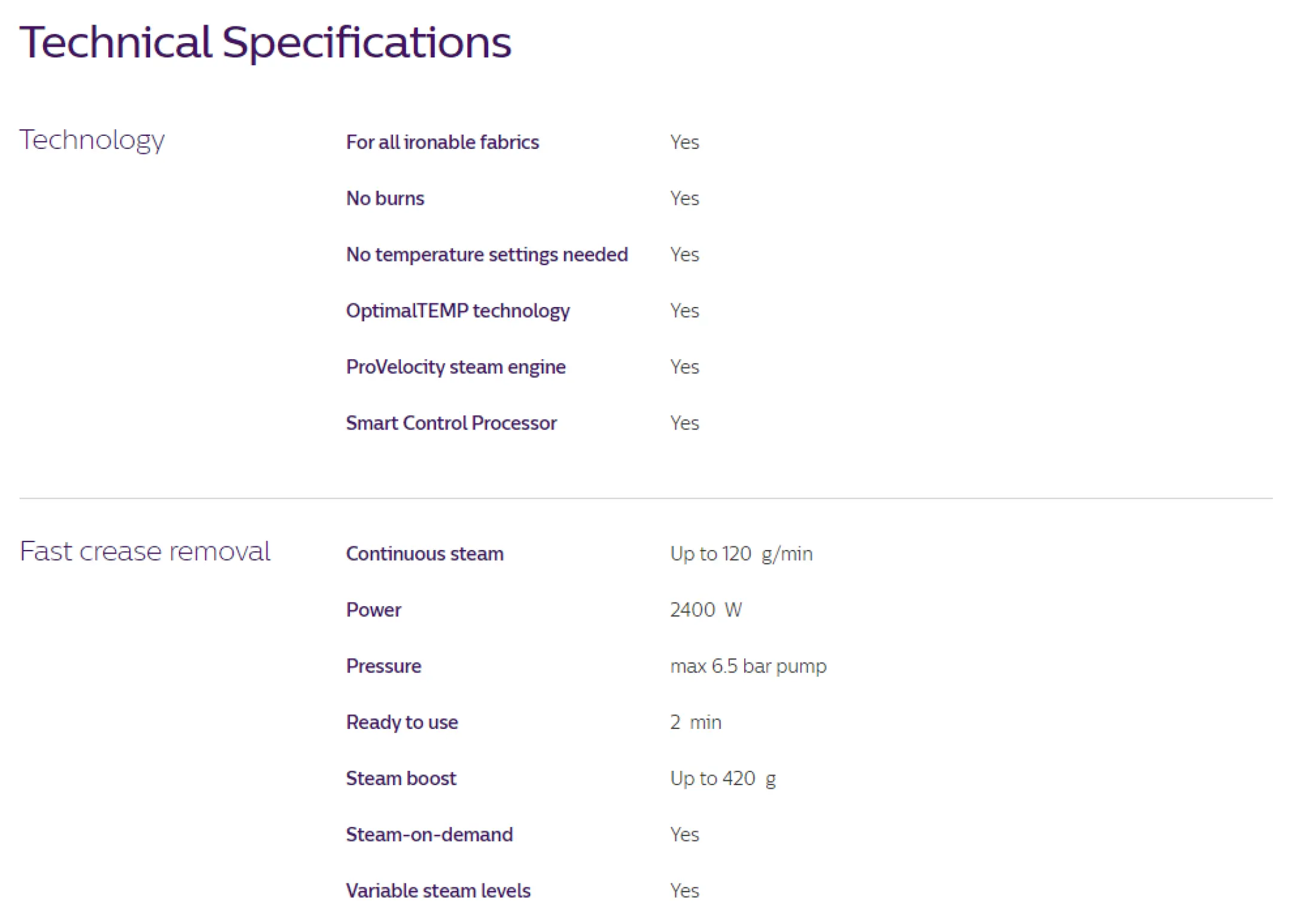Click the Steam-on-demand label
The width and height of the screenshot is (1316, 921).
click(429, 835)
